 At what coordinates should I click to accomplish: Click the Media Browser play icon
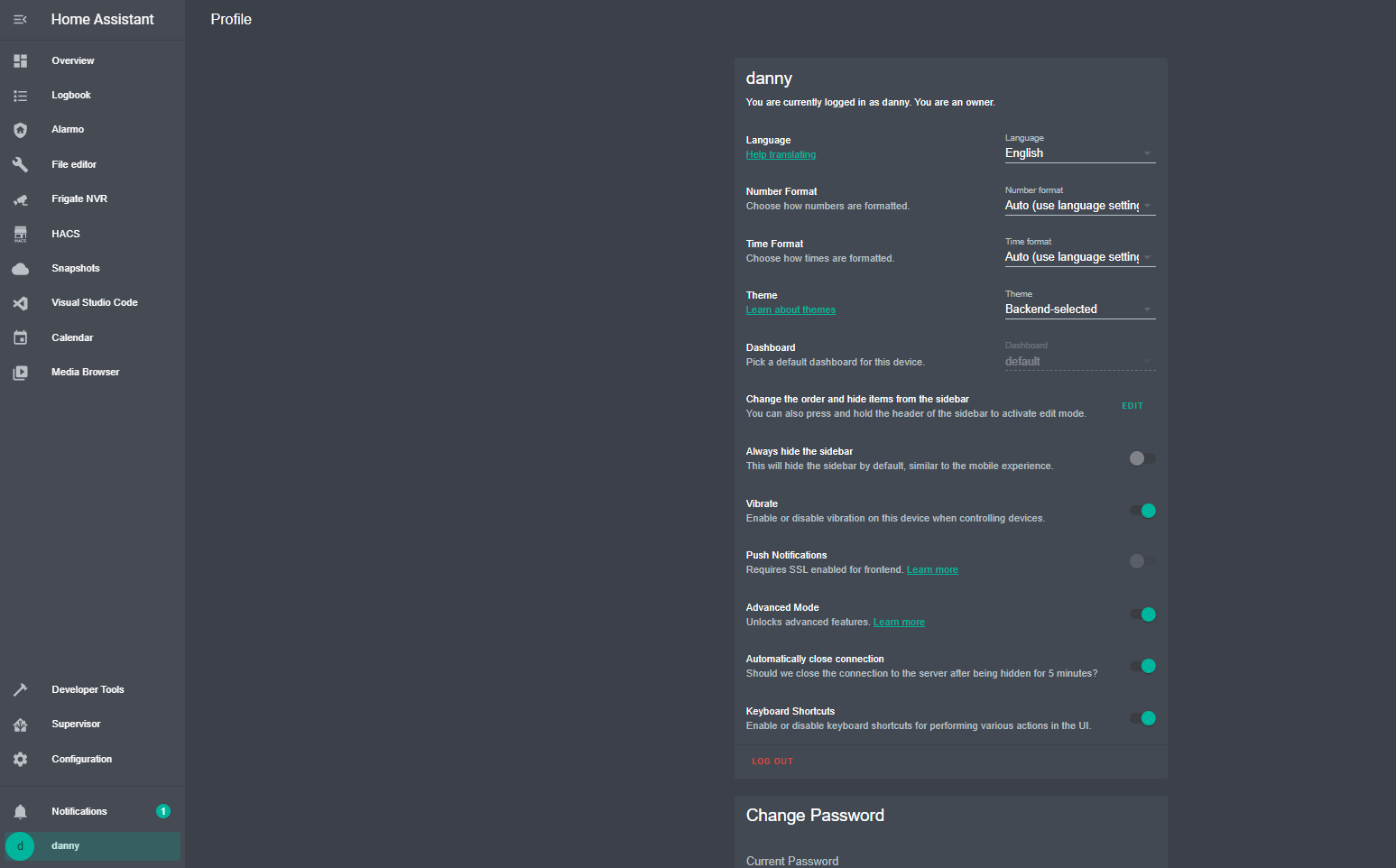[20, 373]
